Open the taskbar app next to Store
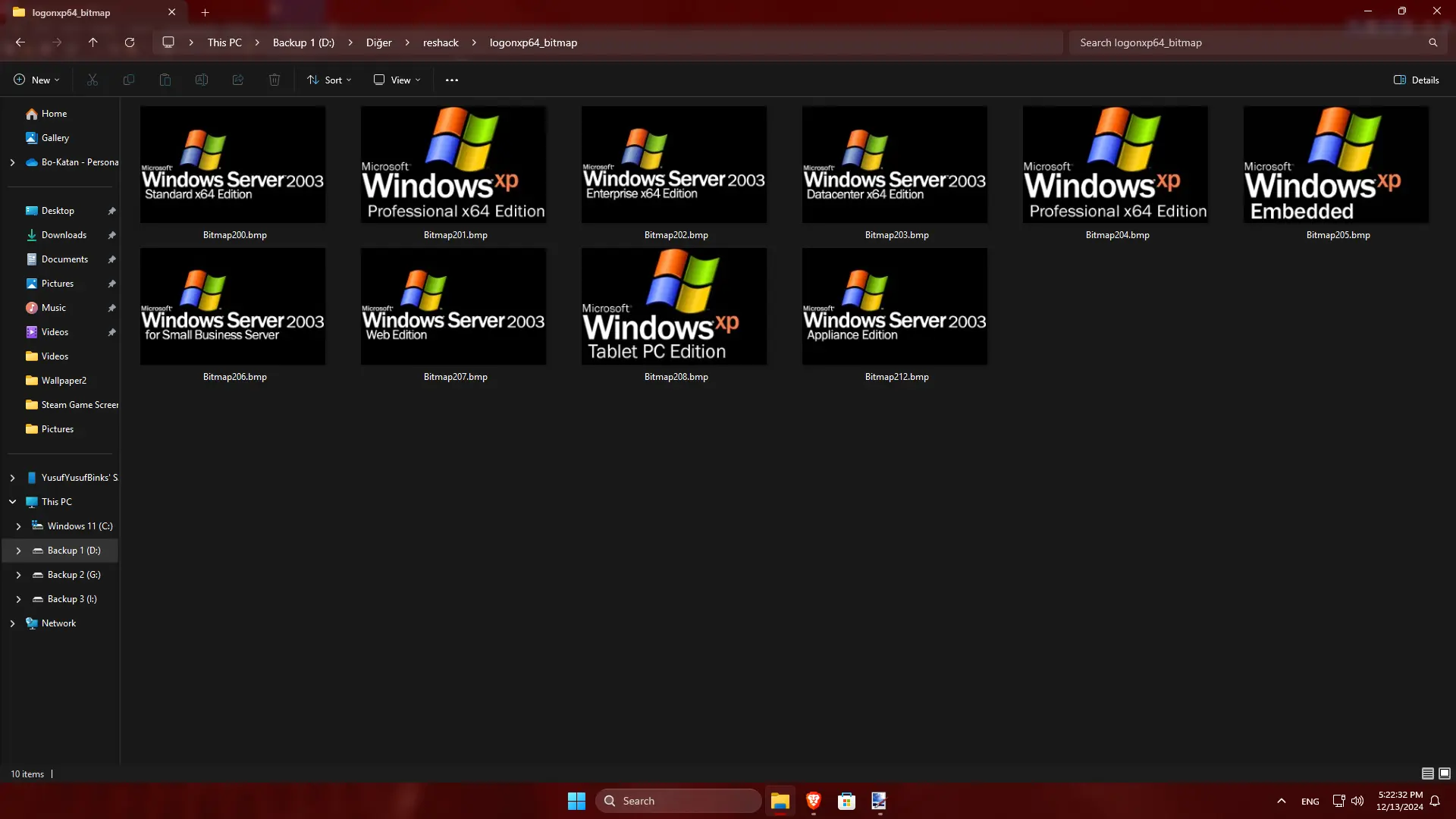The height and width of the screenshot is (819, 1456). 880,801
